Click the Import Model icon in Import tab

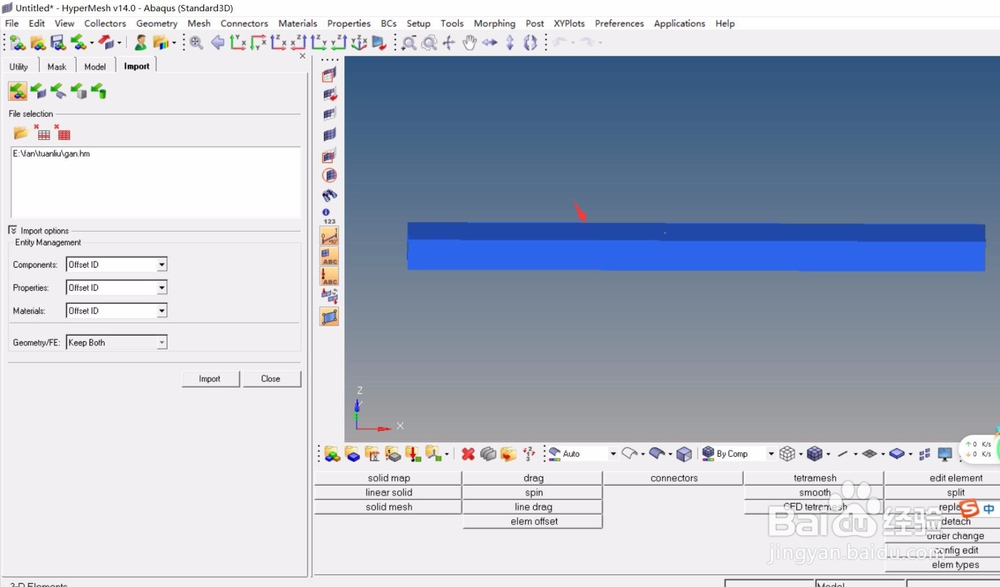[18, 91]
